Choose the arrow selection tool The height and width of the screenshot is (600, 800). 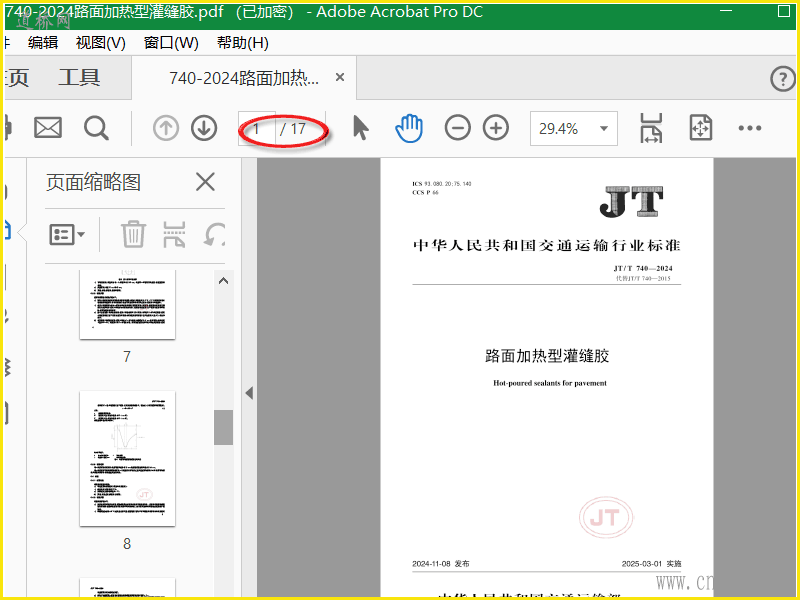(x=360, y=128)
